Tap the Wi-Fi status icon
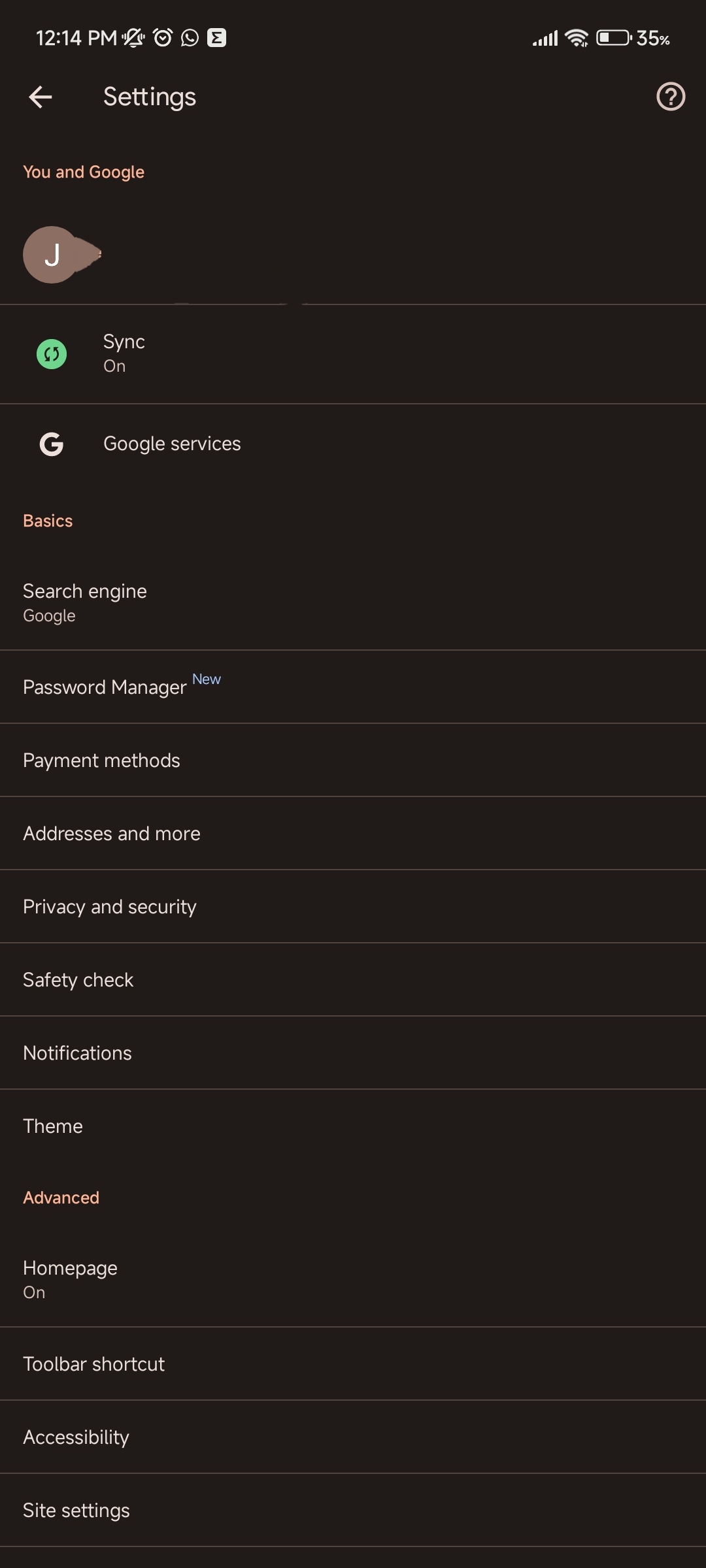The width and height of the screenshot is (706, 1568). [x=577, y=38]
